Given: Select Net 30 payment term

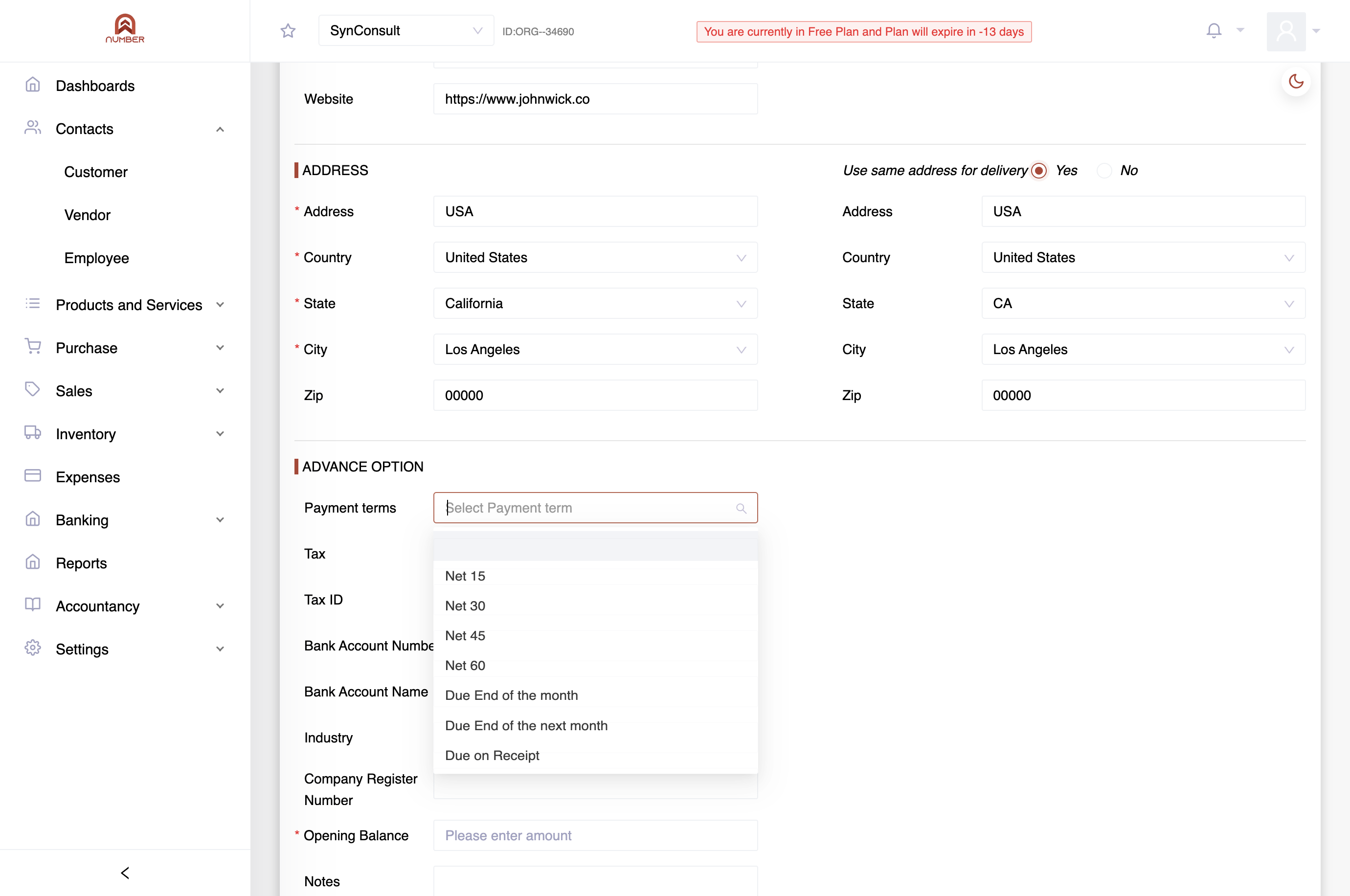Looking at the screenshot, I should coord(595,605).
